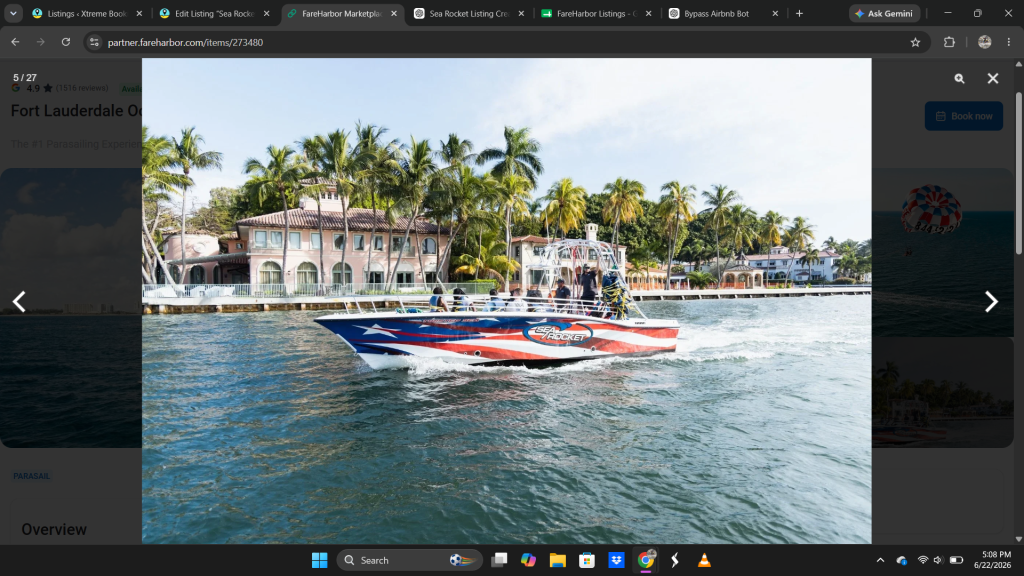Bookmark this page with star

point(915,42)
